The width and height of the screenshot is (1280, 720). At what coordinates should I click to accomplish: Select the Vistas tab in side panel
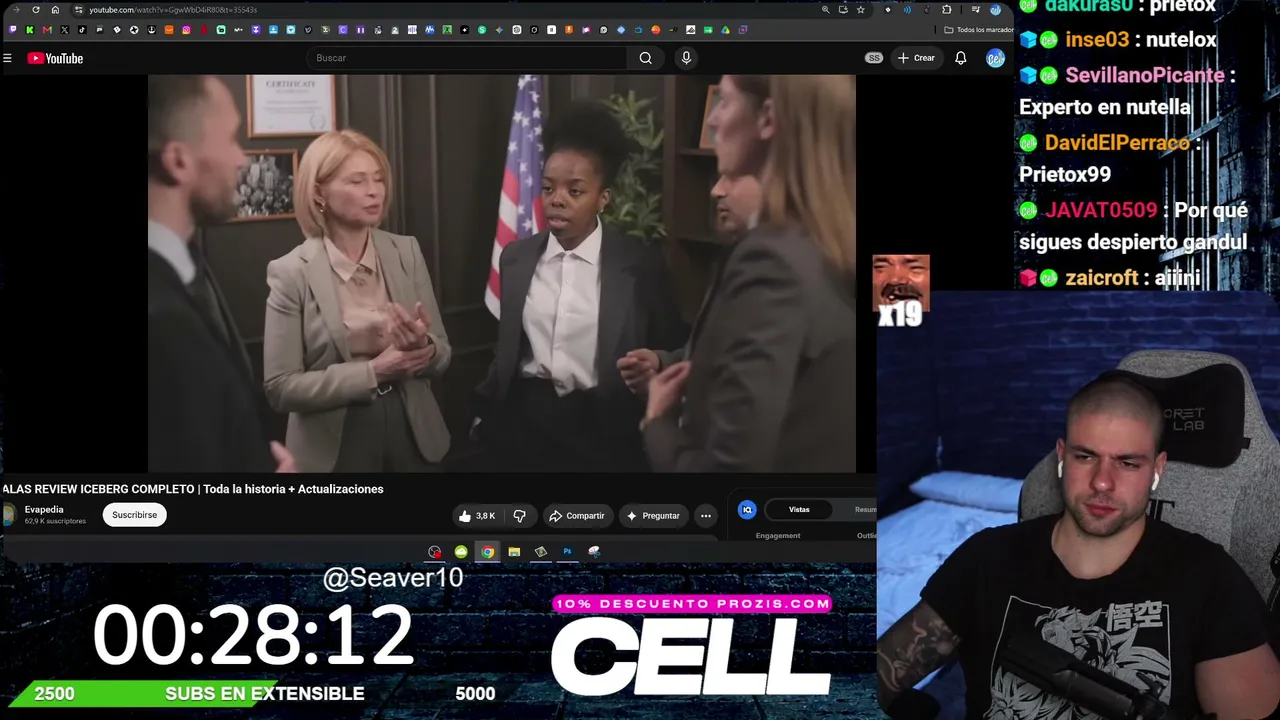pos(799,510)
